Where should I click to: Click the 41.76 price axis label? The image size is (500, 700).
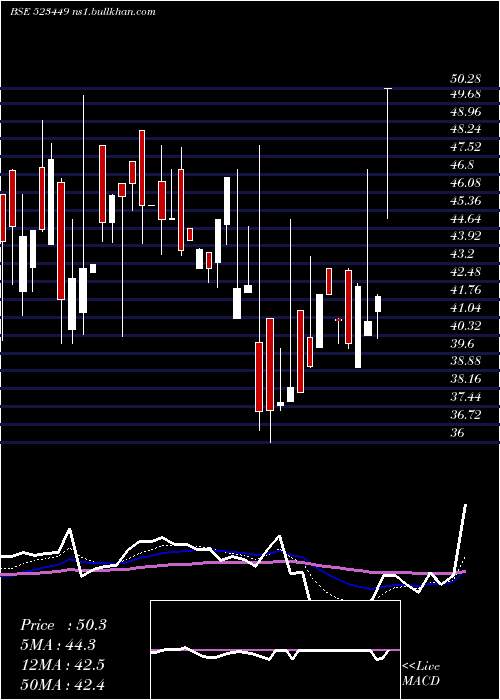[x=466, y=290]
